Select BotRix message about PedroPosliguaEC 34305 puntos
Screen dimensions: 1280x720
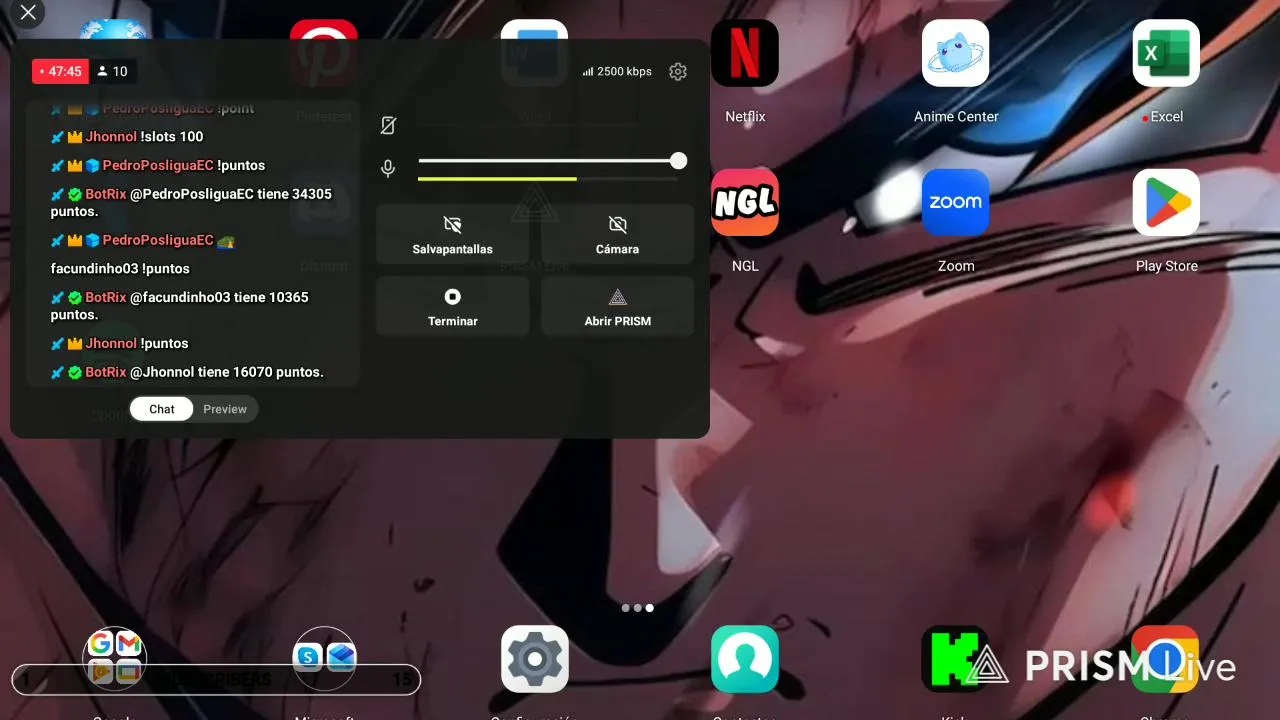[191, 203]
